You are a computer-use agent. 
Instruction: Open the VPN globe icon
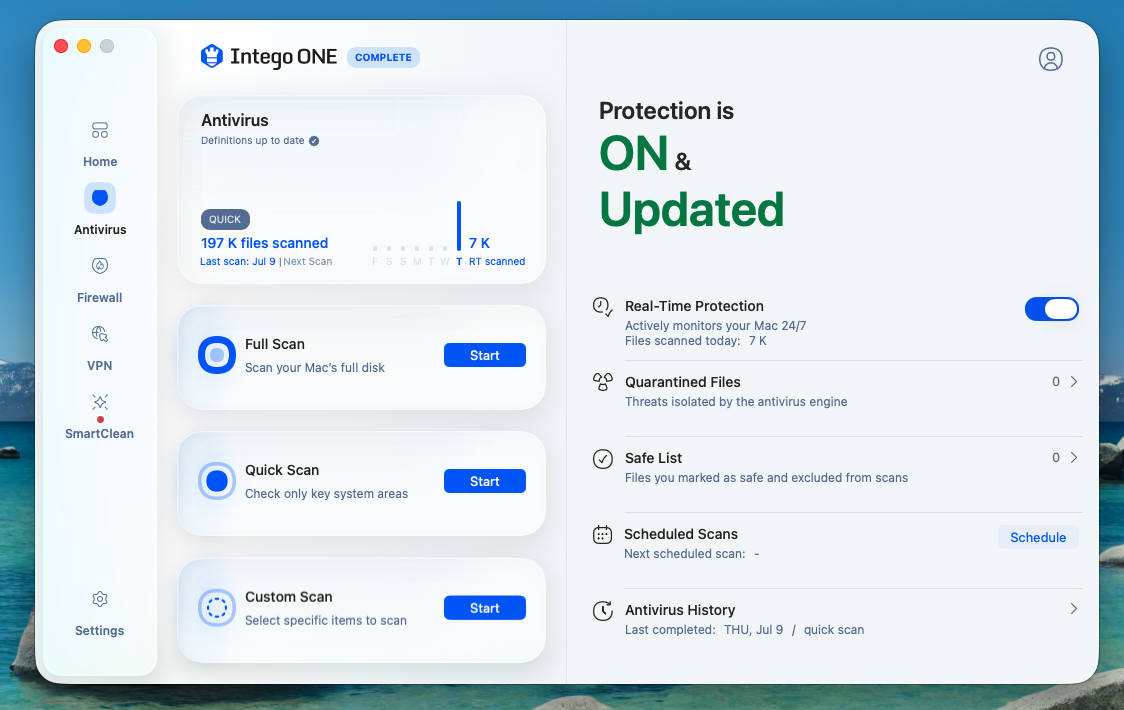[x=100, y=333]
